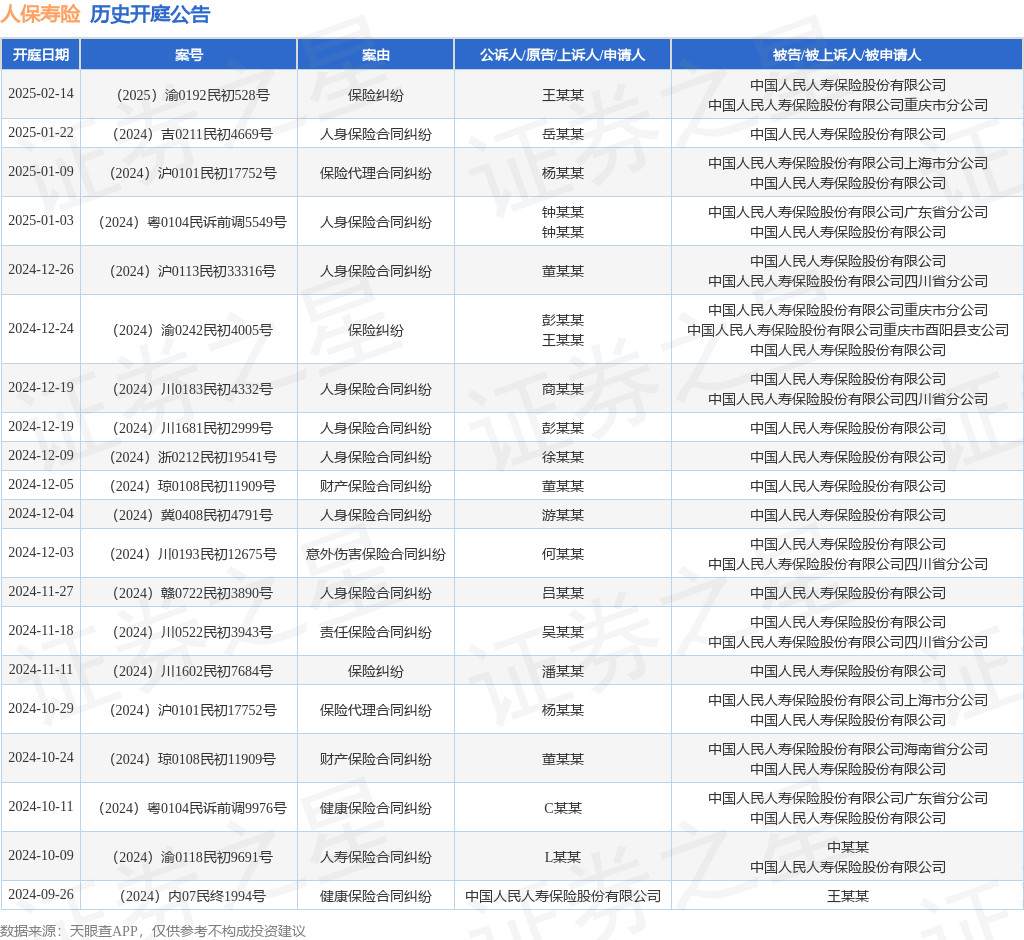Image resolution: width=1024 pixels, height=940 pixels.
Task: Click the 公诉人/原告/上诉人/申请人 column header
Action: click(x=562, y=55)
